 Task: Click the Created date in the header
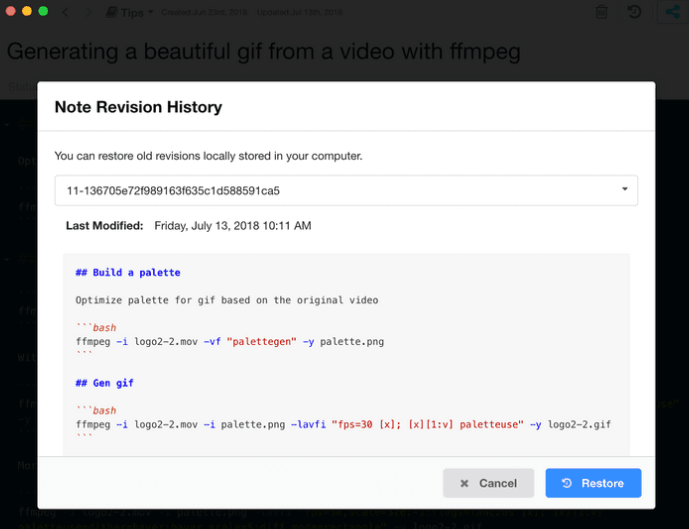[x=204, y=12]
